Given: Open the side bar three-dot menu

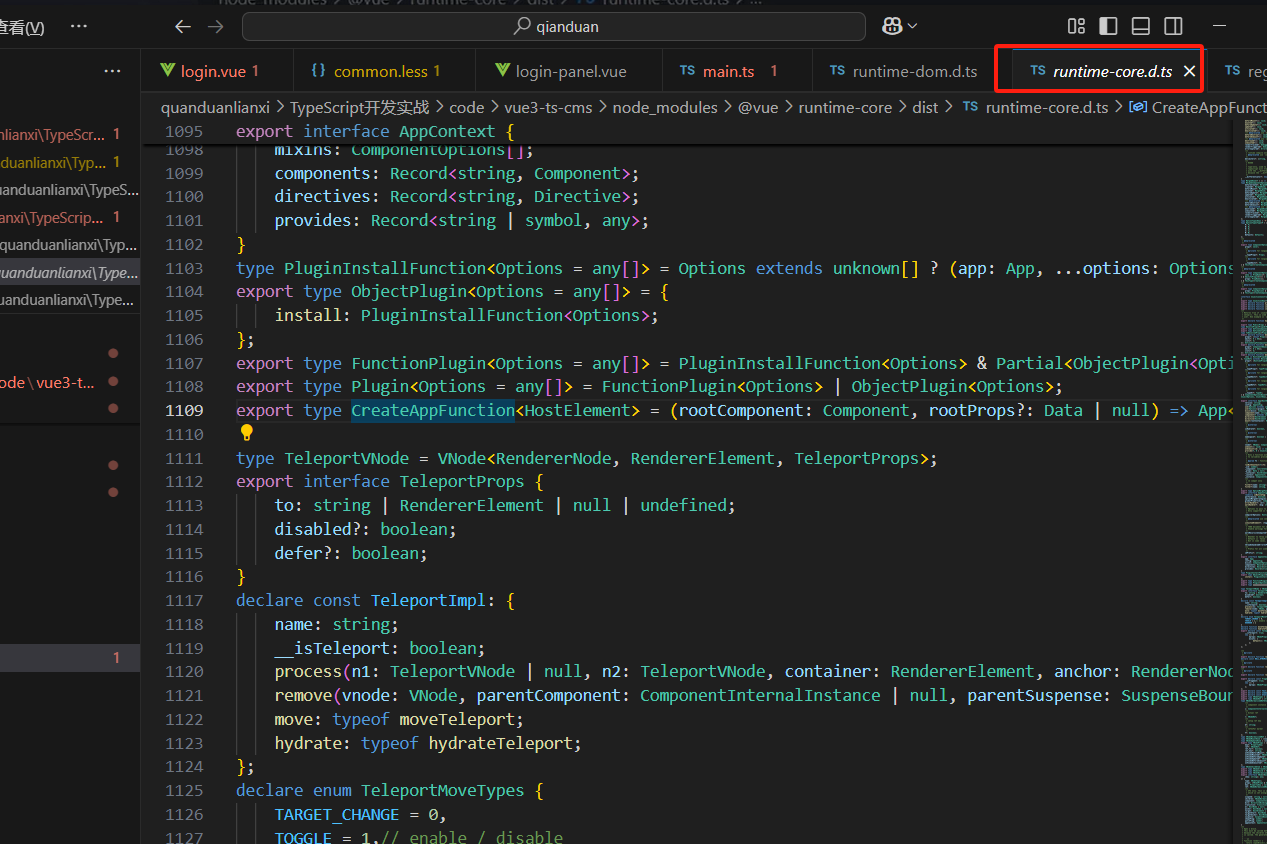Looking at the screenshot, I should 113,71.
